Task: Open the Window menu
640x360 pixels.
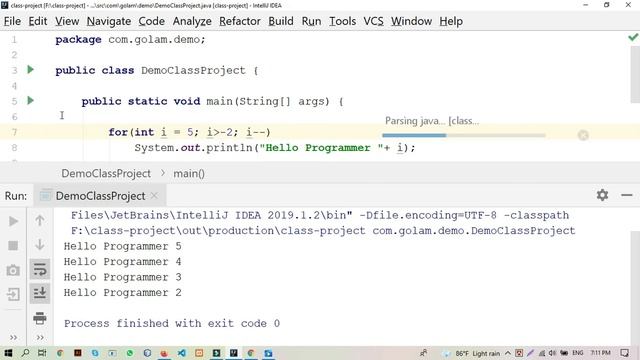Action: [x=411, y=21]
